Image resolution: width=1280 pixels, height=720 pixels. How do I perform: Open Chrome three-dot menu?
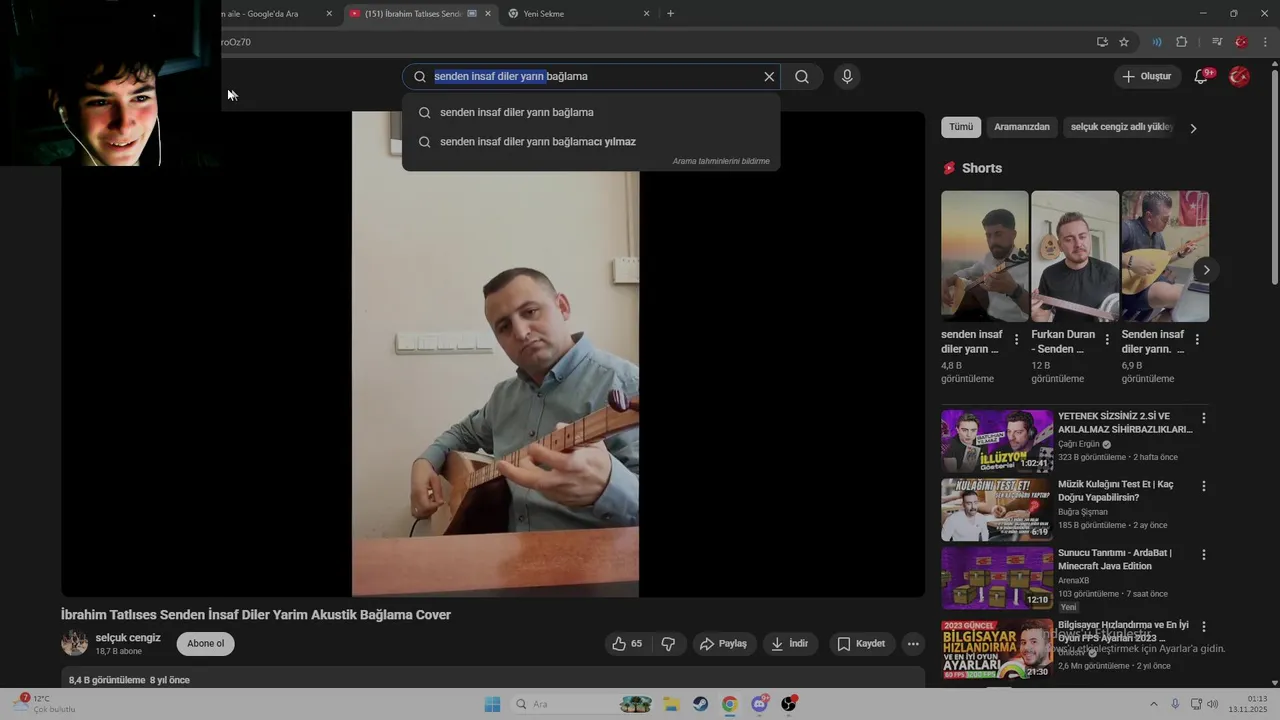[x=1266, y=42]
